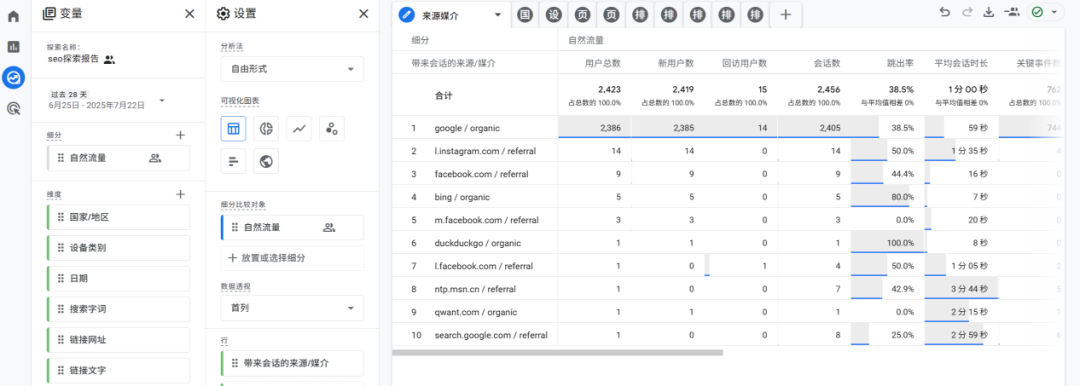
Task: Switch to the 设 tab
Action: [x=553, y=14]
